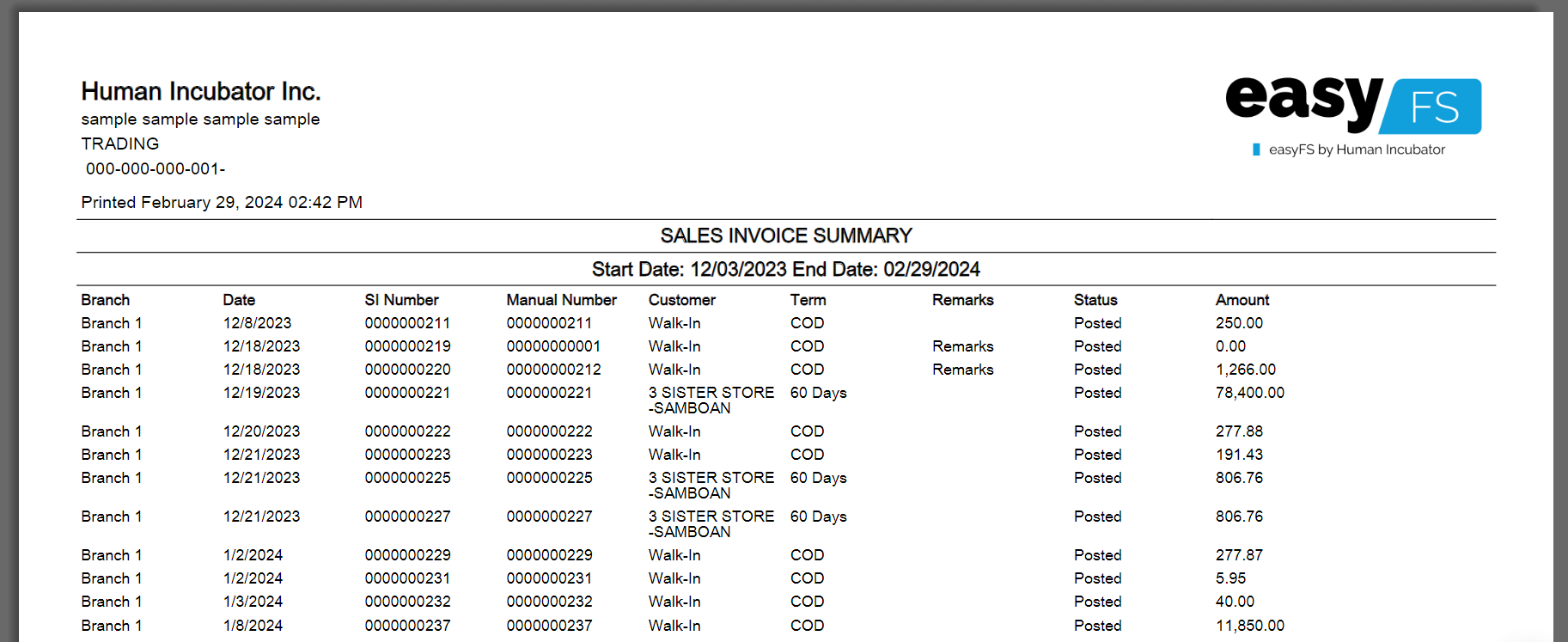Click the Manual Number column header
The height and width of the screenshot is (642, 1568).
click(561, 300)
